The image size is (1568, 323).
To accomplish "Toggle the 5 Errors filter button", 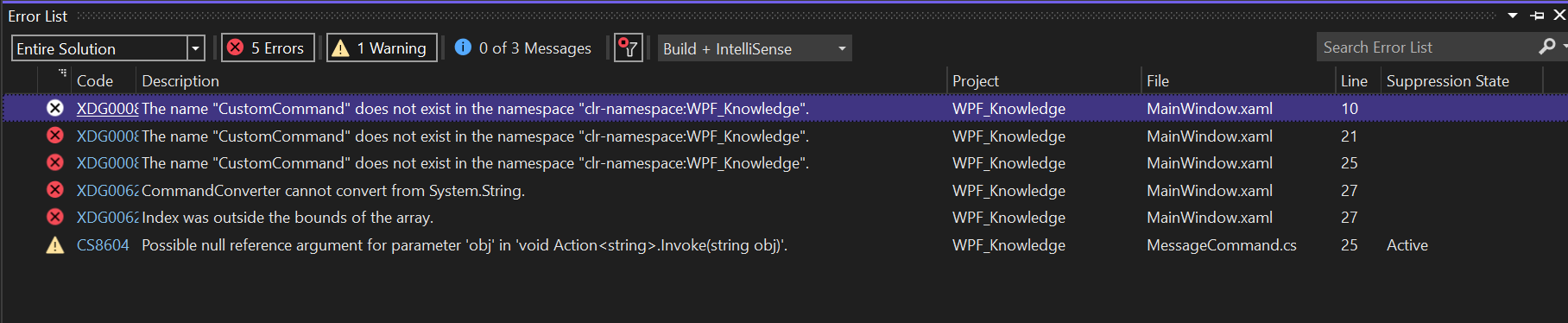I will [x=268, y=48].
